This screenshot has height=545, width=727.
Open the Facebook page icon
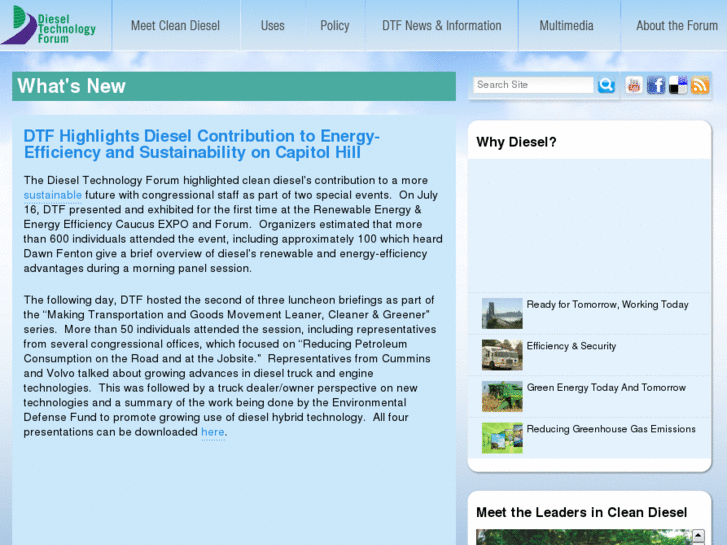[656, 85]
